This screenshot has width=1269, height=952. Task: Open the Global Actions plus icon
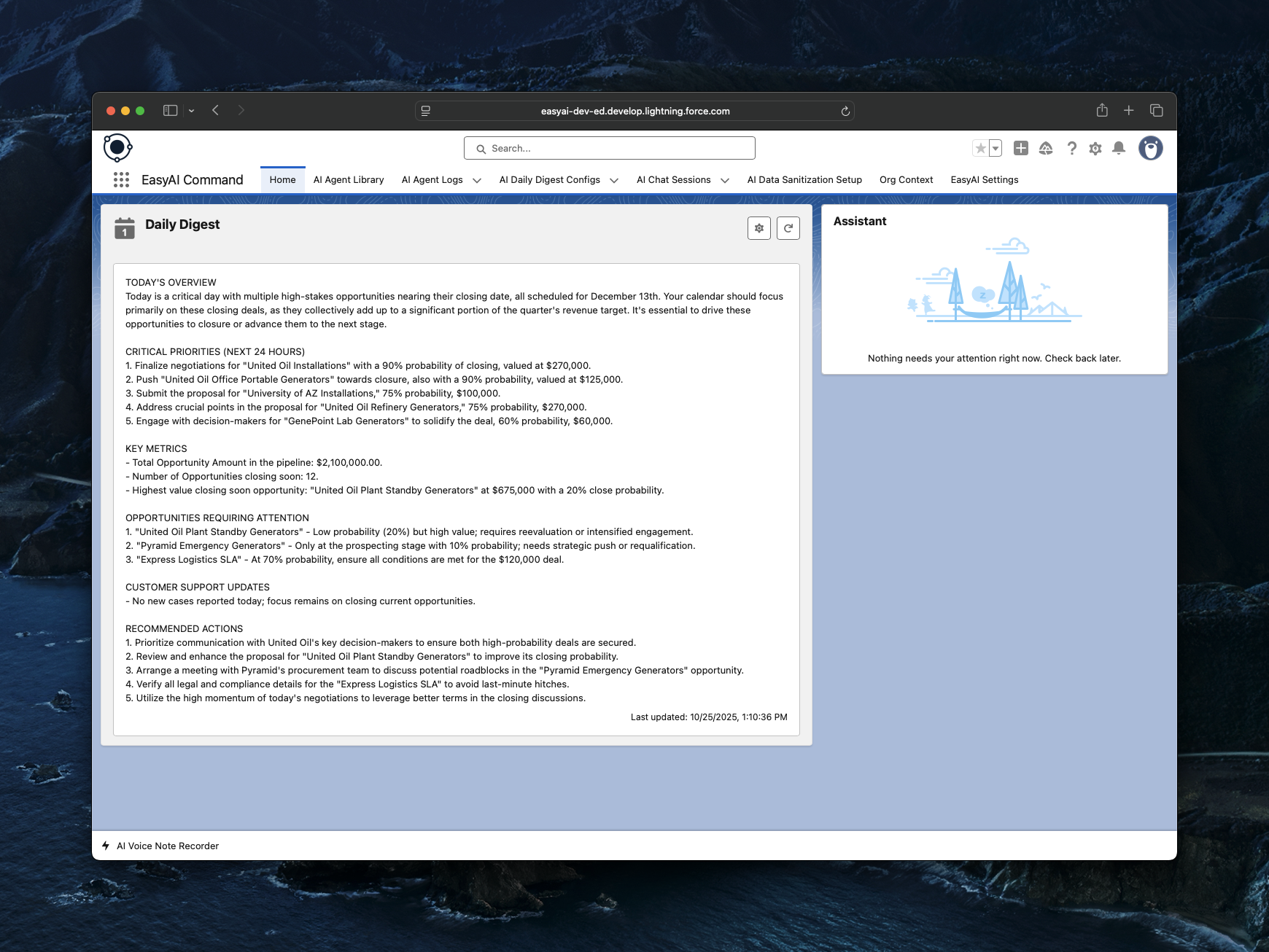pos(1021,149)
